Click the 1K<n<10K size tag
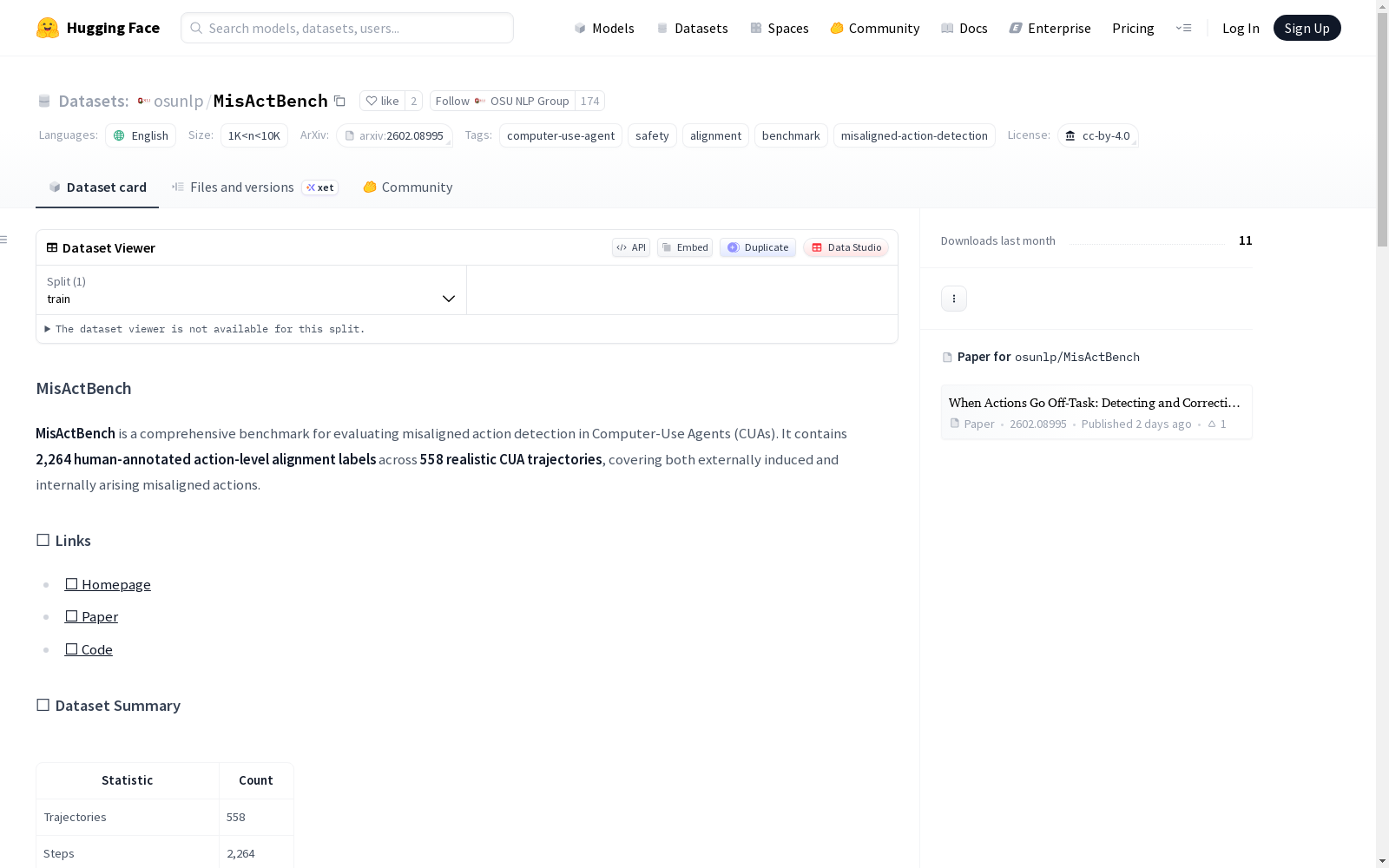This screenshot has height=868, width=1389. [254, 135]
